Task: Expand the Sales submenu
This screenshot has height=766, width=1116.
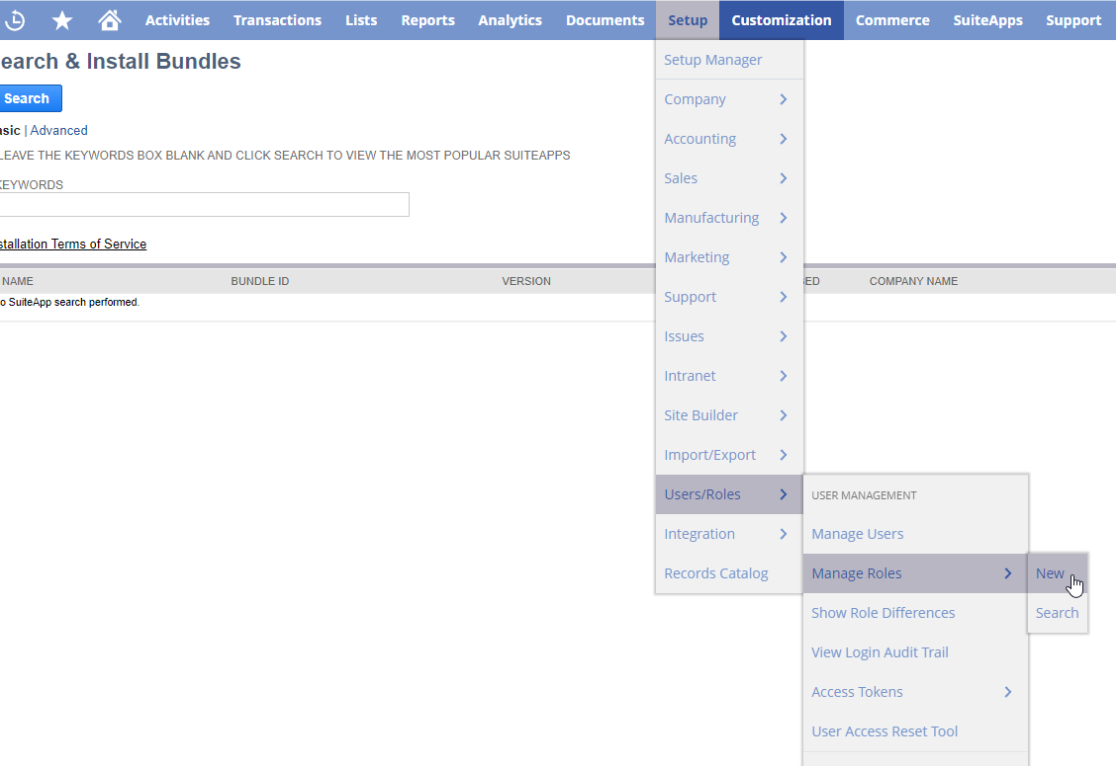Action: coord(730,178)
